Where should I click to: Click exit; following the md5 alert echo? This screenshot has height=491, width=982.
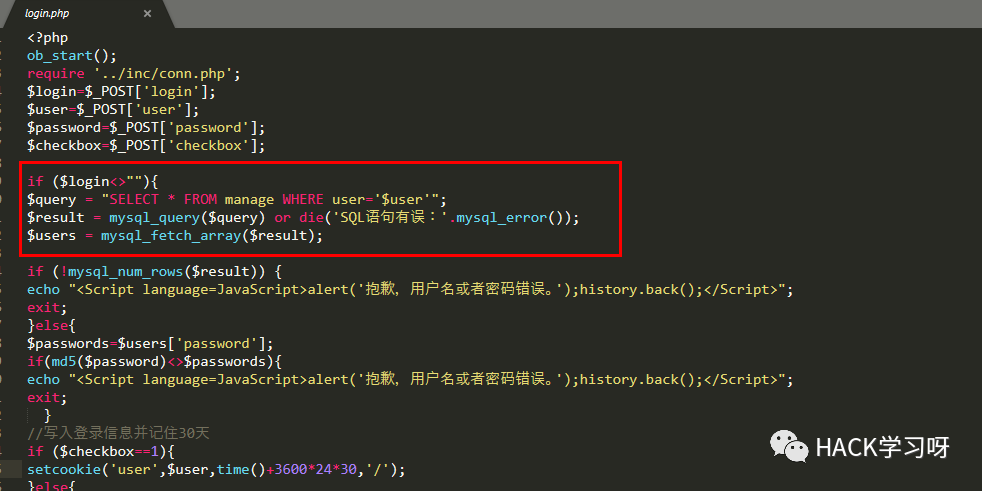pos(47,398)
